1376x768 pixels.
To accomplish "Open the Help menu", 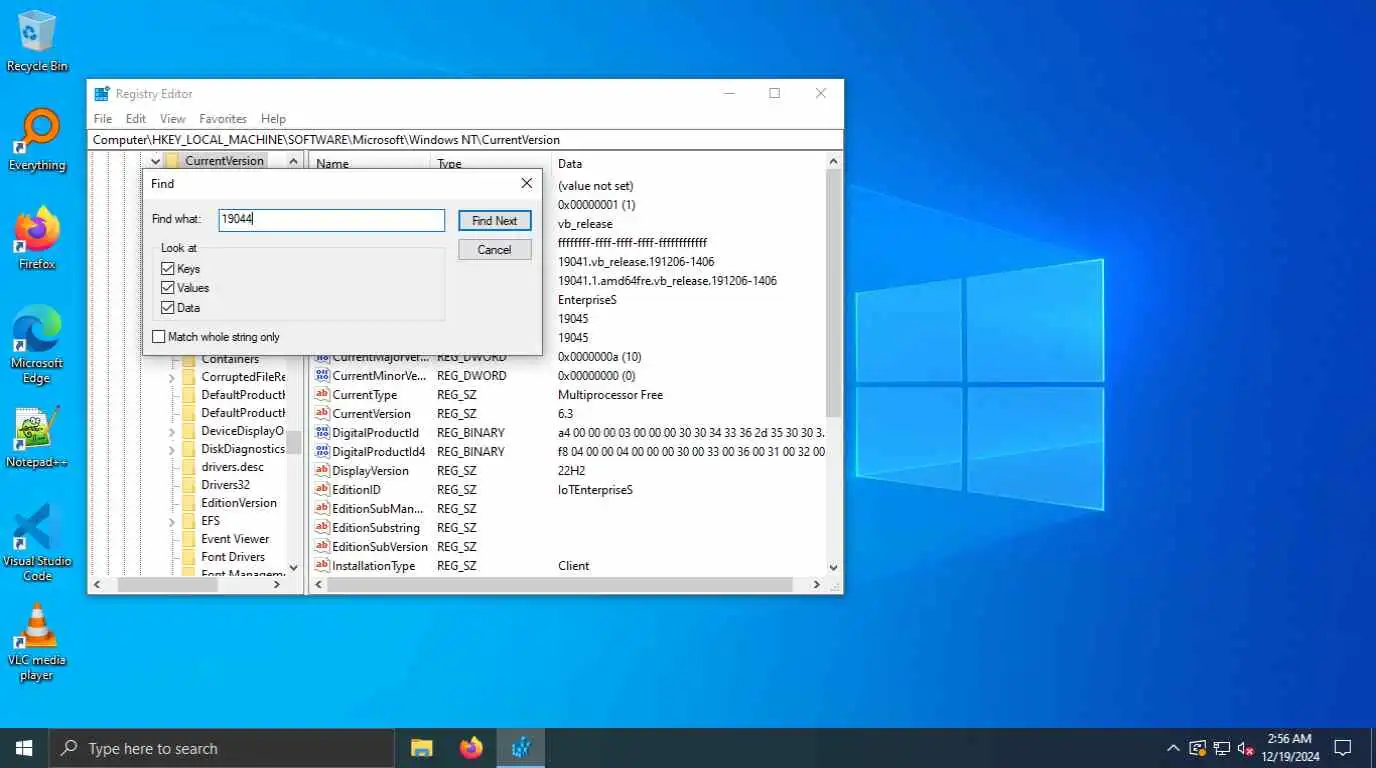I will (x=273, y=118).
